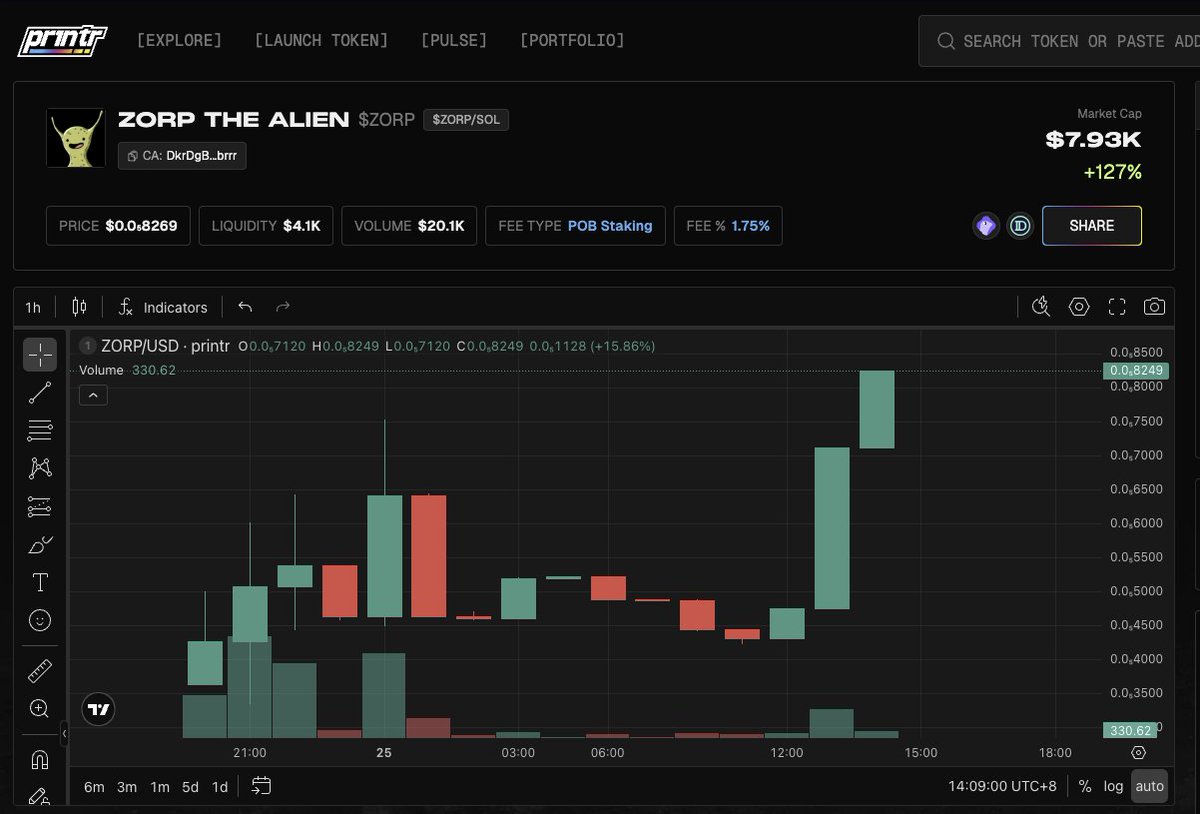
Task: Select the zoom in tool
Action: coord(40,709)
